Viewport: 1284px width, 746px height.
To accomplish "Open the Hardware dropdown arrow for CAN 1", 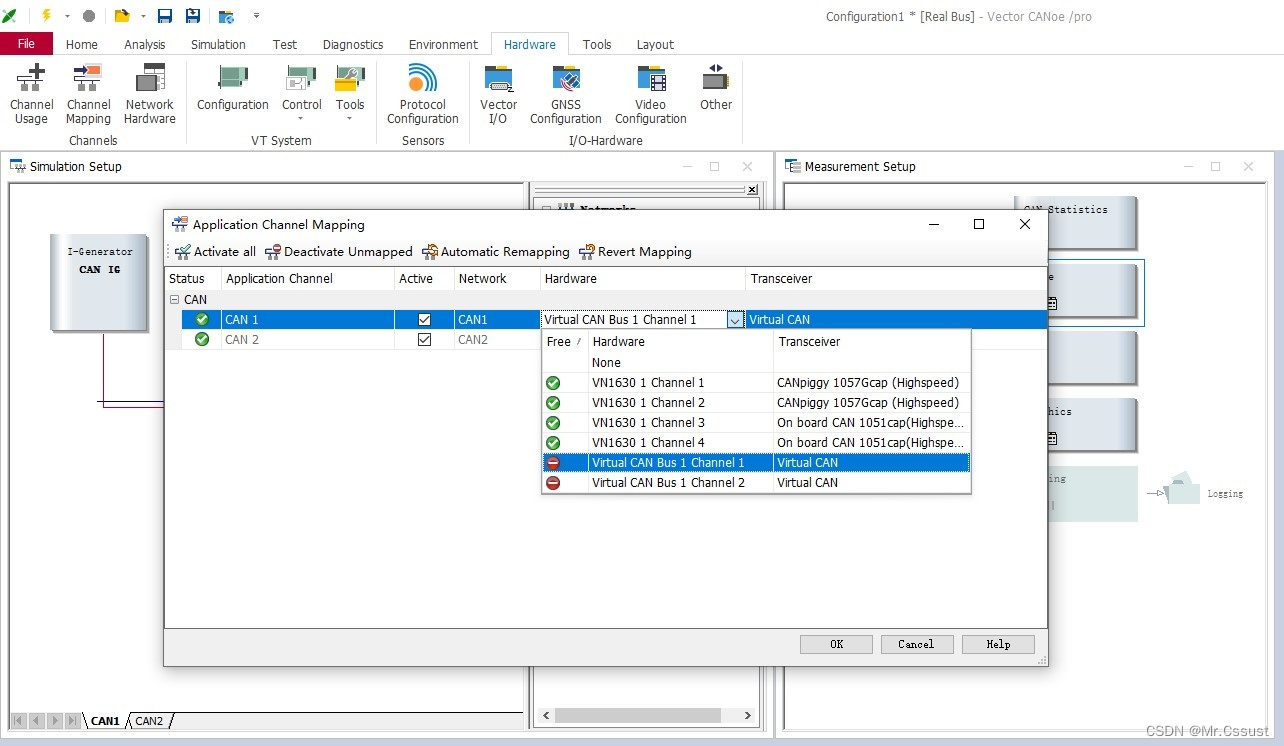I will coord(735,320).
